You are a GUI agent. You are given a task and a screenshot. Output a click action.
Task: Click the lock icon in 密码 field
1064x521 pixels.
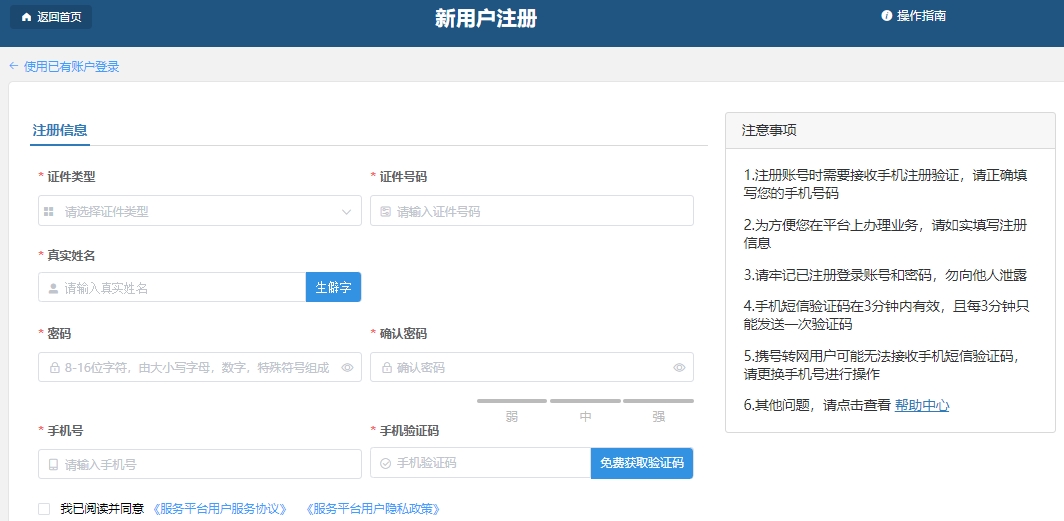[54, 368]
